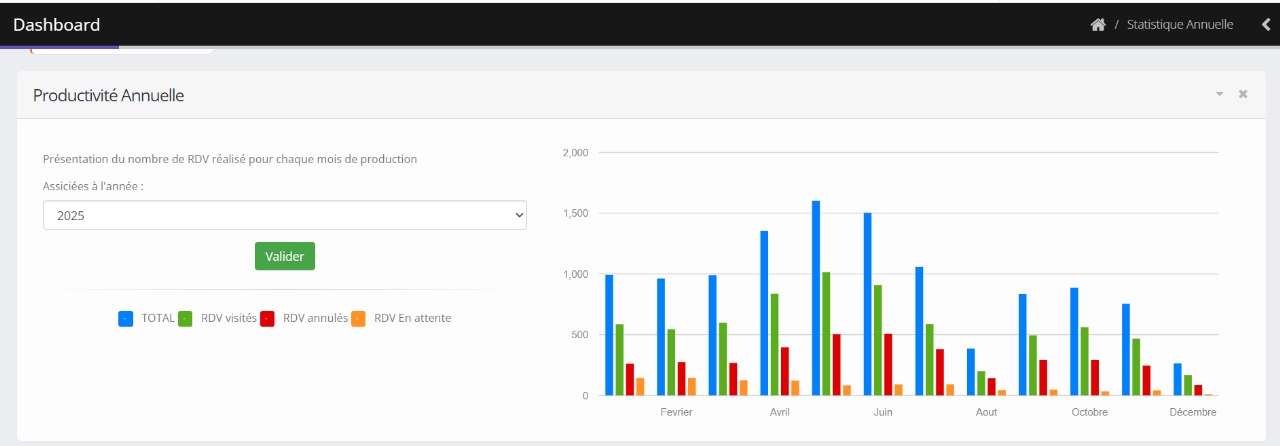Screen dimensions: 1280x446
Task: Collapse the Productivité Annuelle panel with the caret
Action: 1219,94
